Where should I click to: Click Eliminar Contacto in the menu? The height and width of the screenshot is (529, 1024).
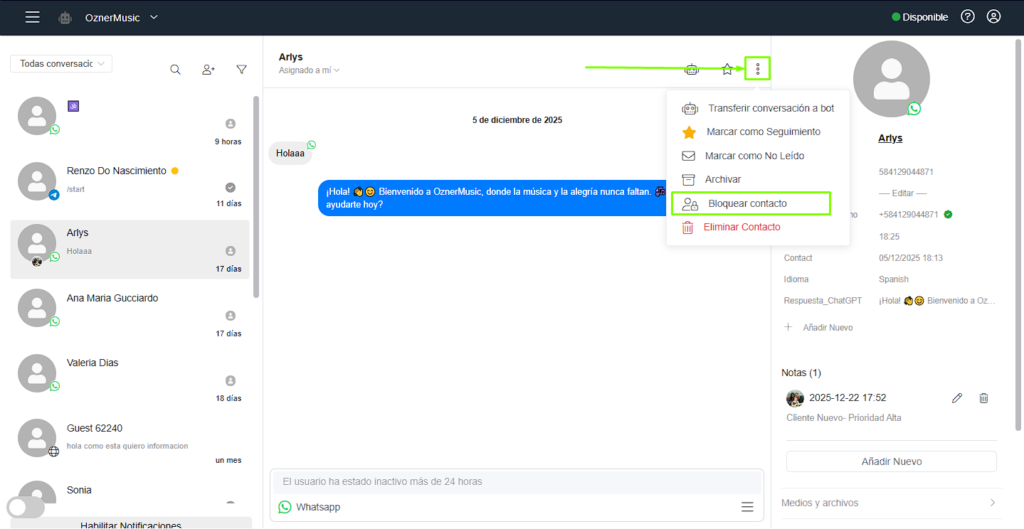741,228
